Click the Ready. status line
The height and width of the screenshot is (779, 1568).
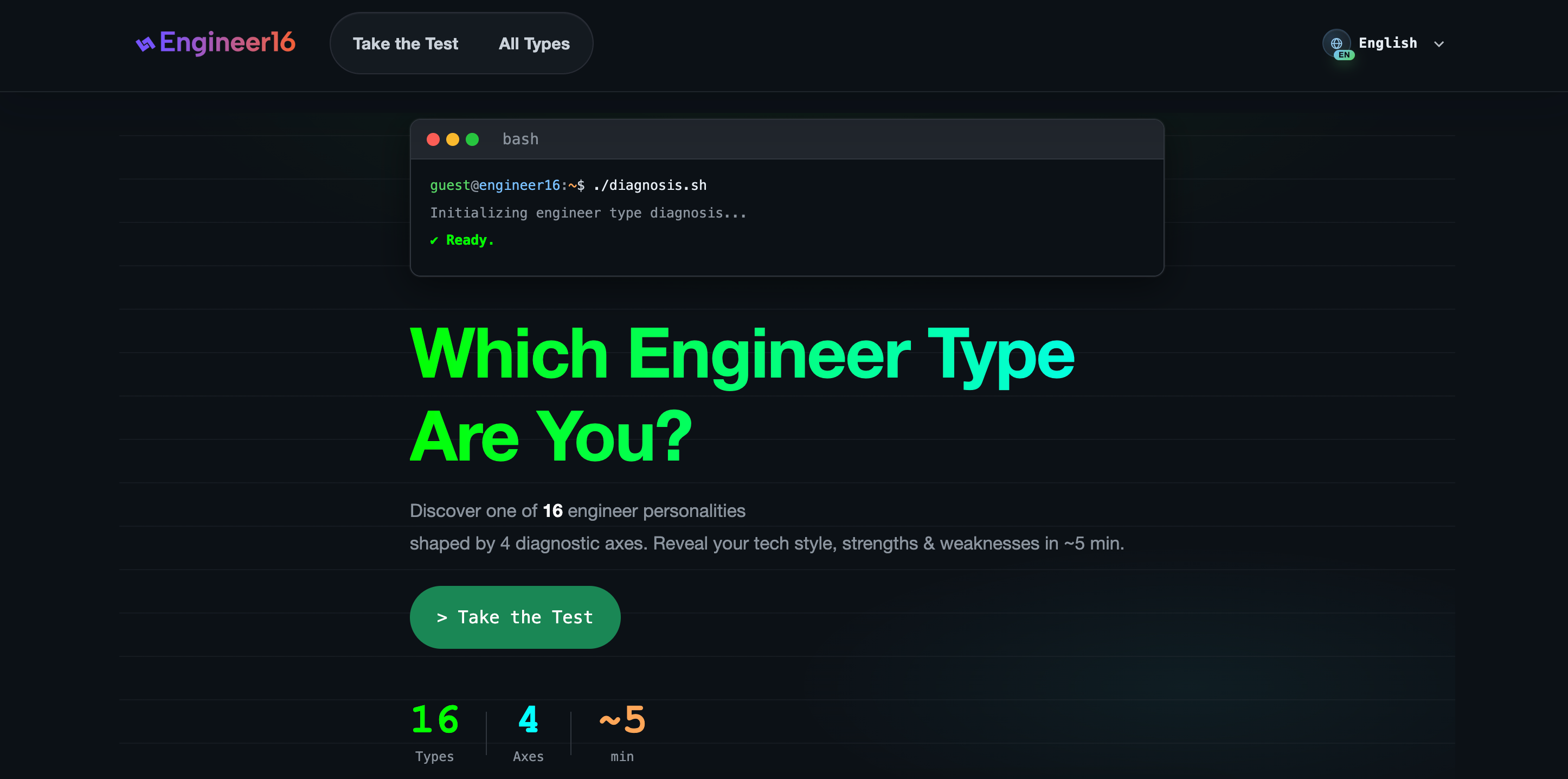point(462,240)
